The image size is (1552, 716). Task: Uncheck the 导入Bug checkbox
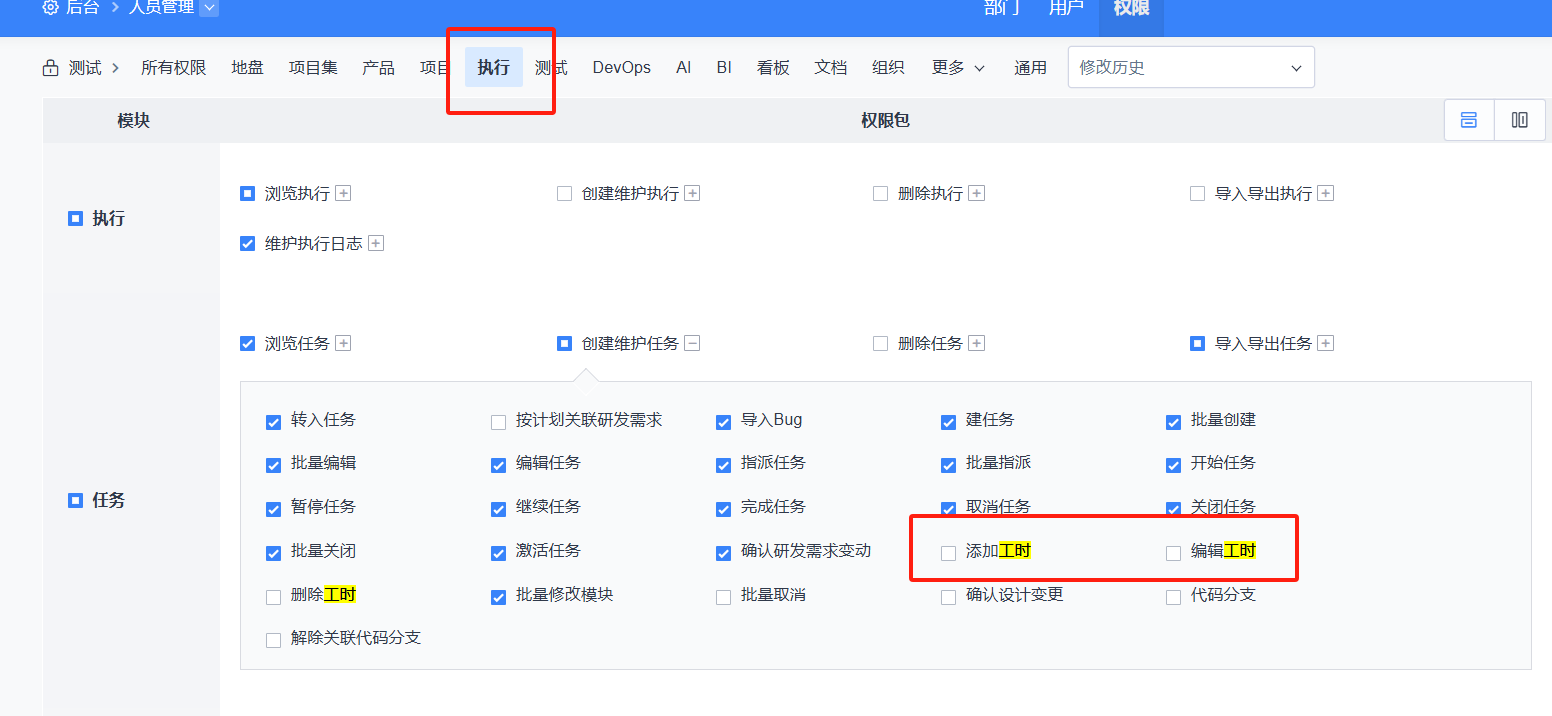pyautogui.click(x=723, y=422)
